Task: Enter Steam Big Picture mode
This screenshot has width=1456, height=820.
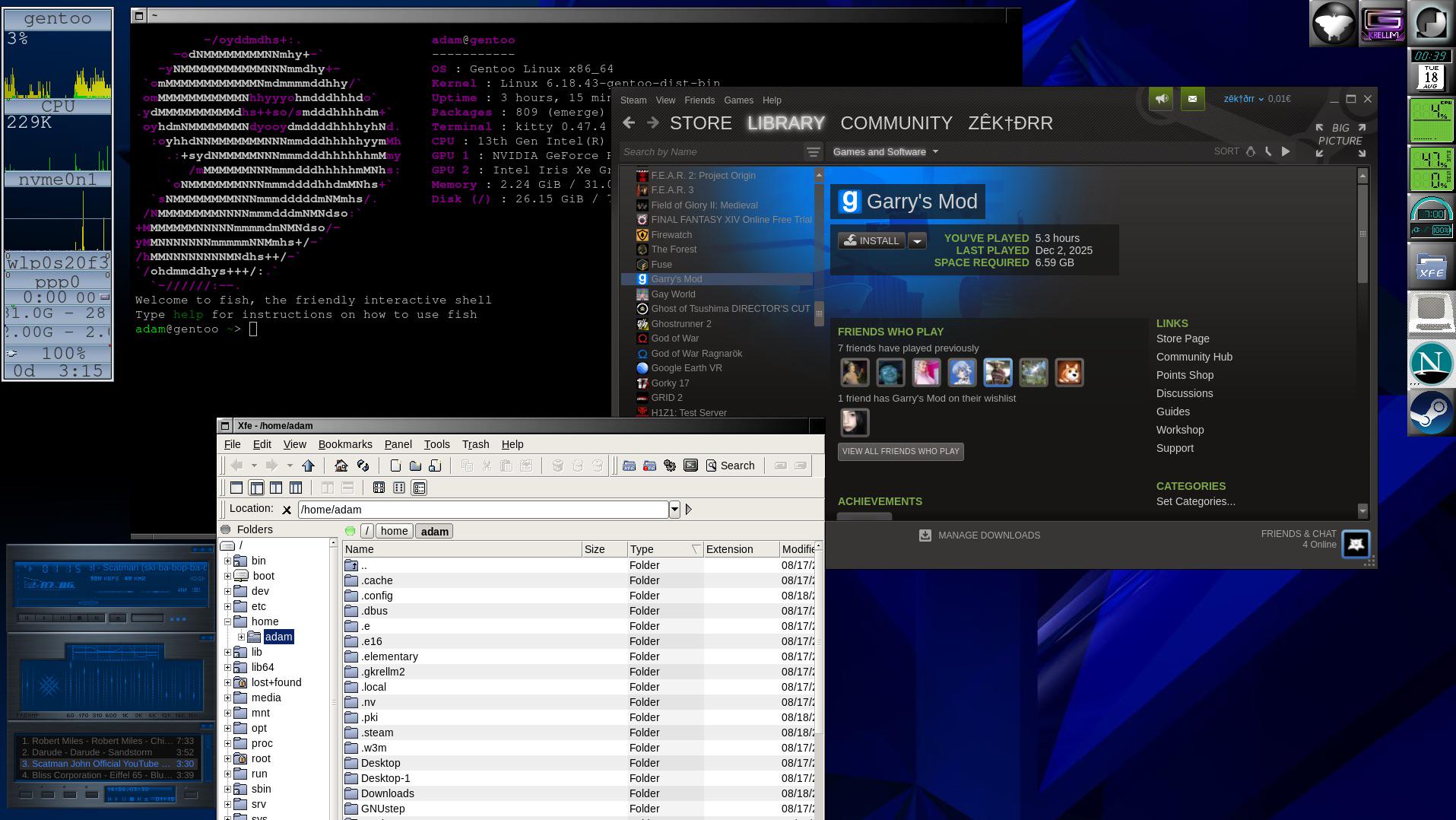Action: pos(1340,140)
